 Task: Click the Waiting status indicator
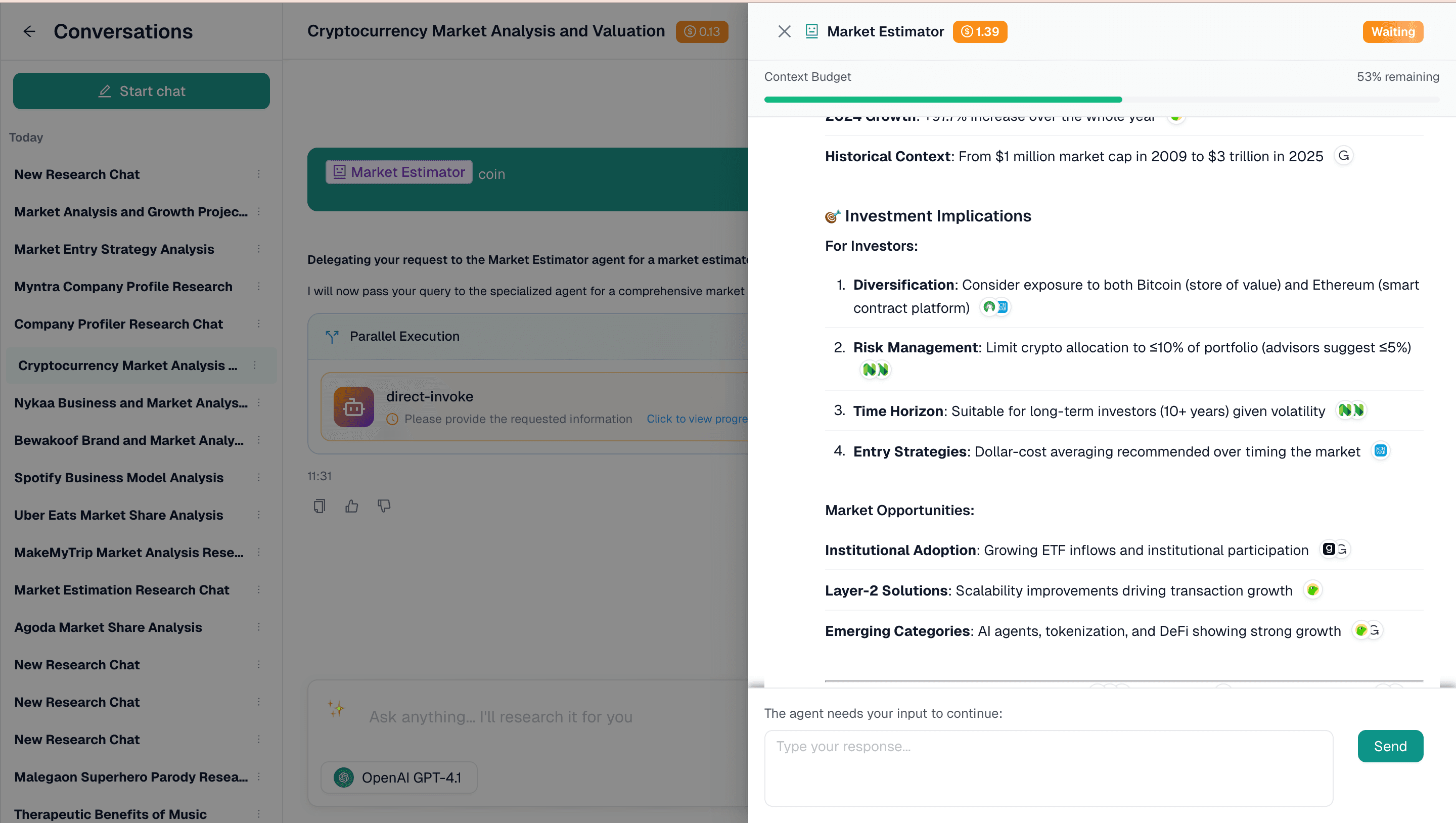point(1392,32)
